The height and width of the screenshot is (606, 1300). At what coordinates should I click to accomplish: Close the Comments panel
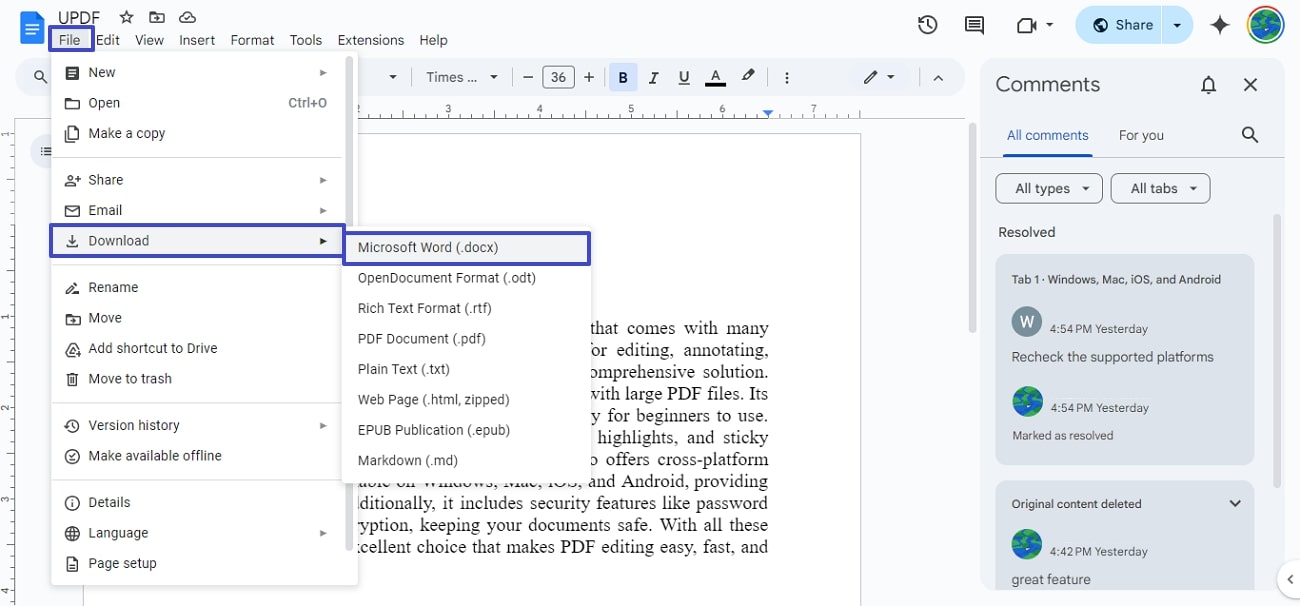[1250, 84]
